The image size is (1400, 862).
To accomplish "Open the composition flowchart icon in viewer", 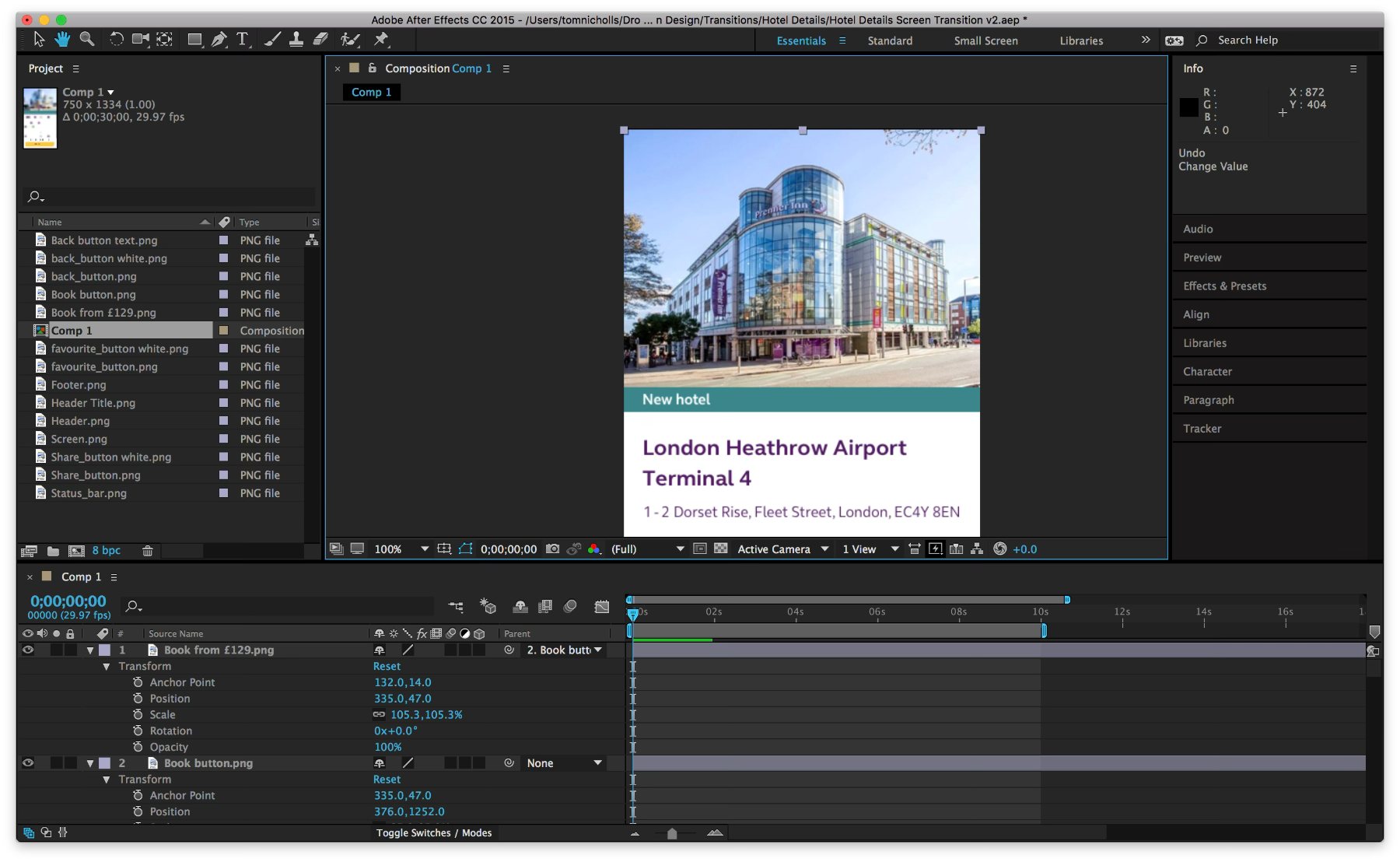I will 977,549.
